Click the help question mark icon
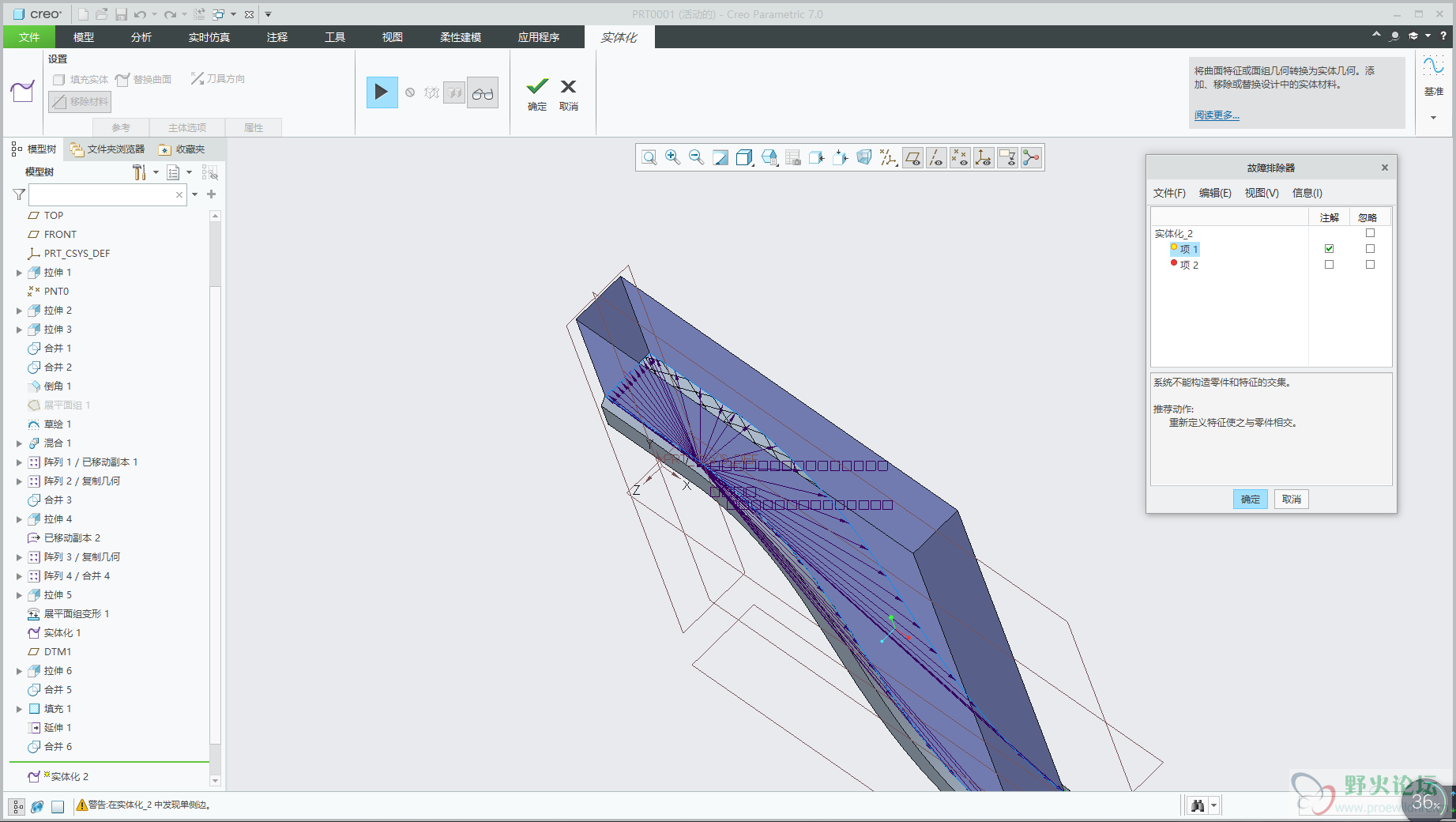This screenshot has width=1456, height=822. click(1443, 36)
